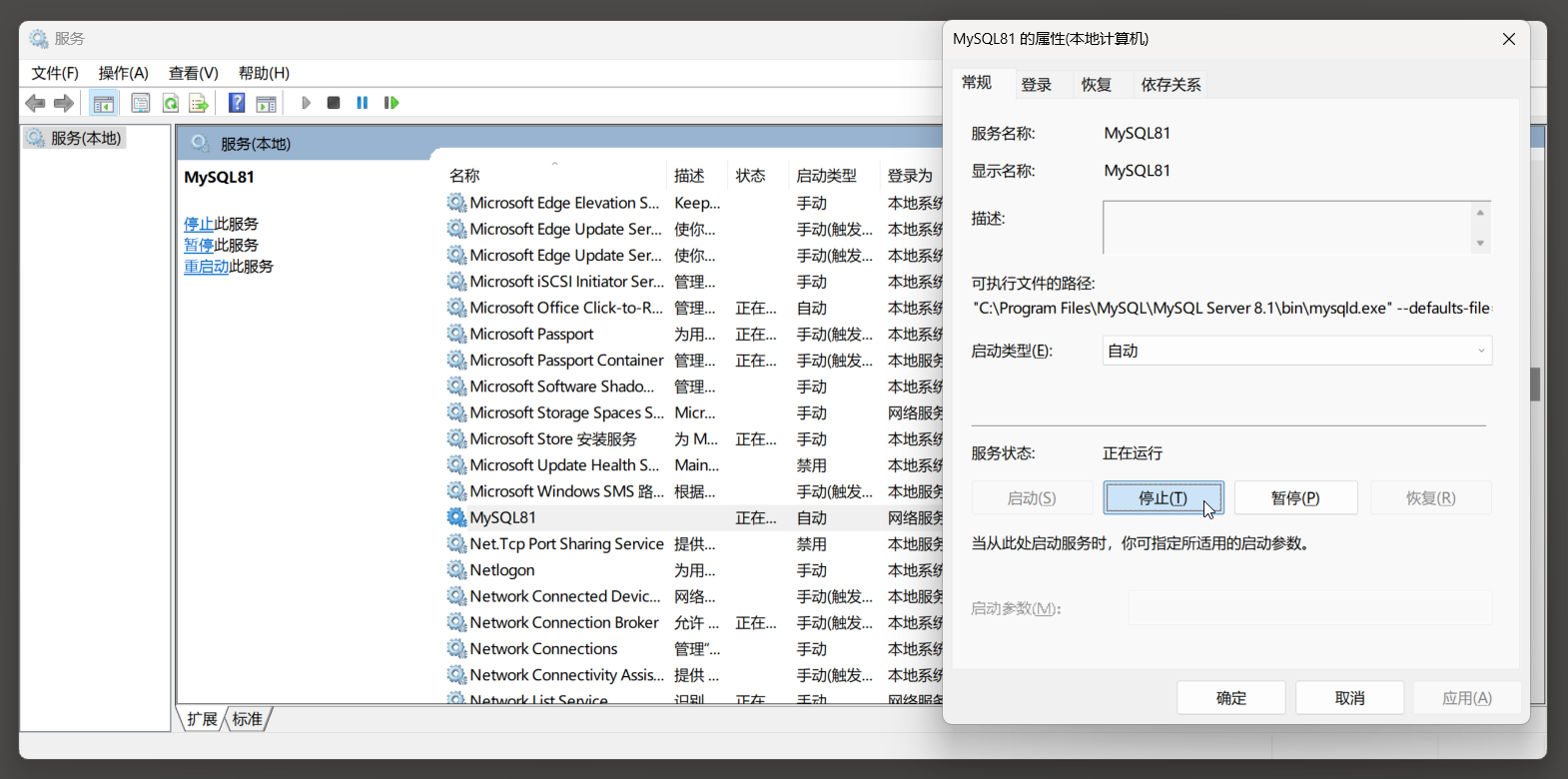Screen dimensions: 1568x779
Task: Click gear icon of Microsoft Passport Container
Action: (x=456, y=360)
